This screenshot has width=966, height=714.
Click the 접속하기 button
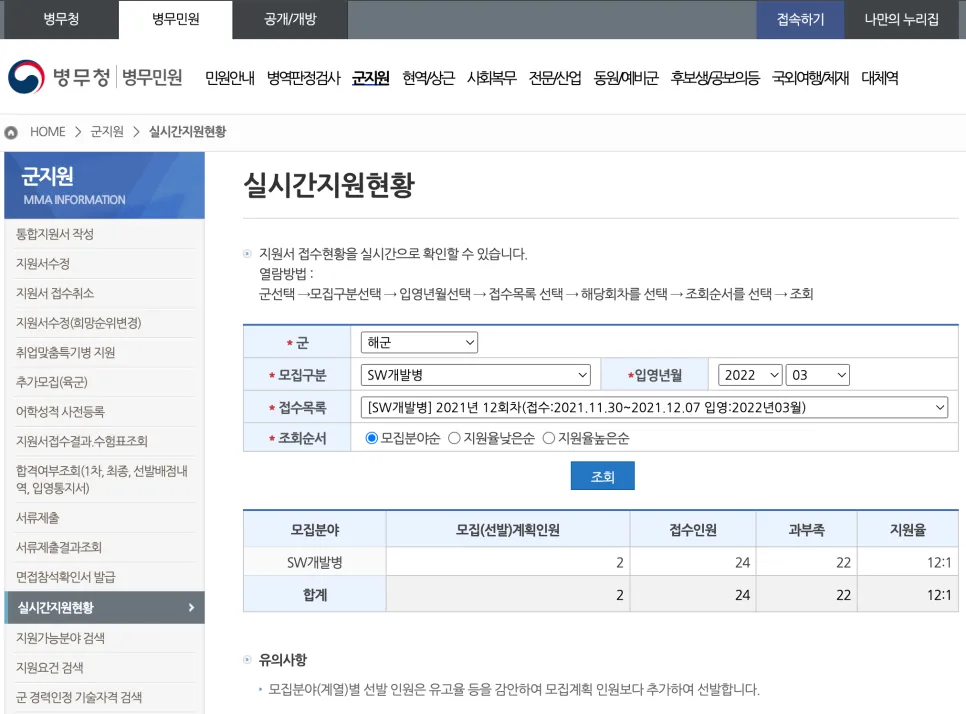(x=800, y=19)
